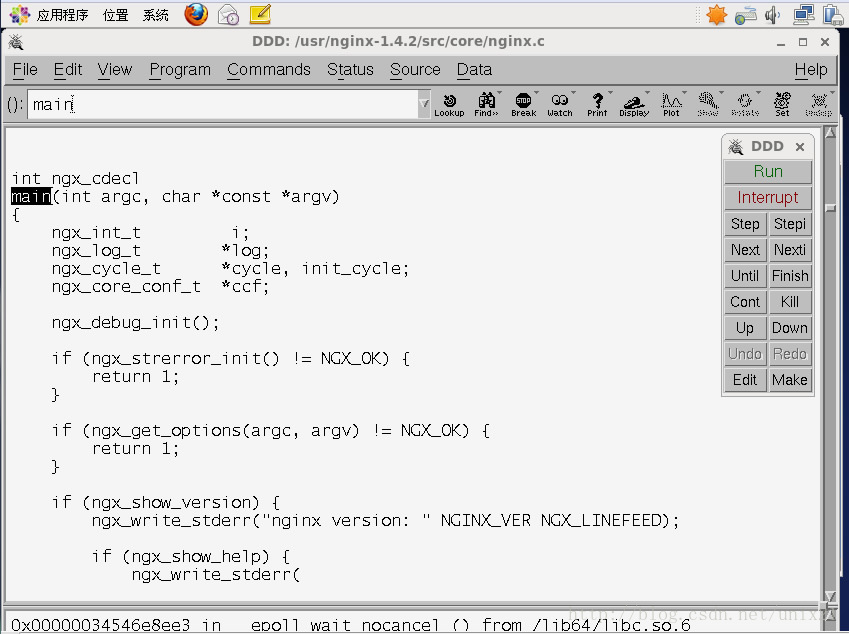The width and height of the screenshot is (849, 634).
Task: Click the Next button
Action: coord(745,250)
